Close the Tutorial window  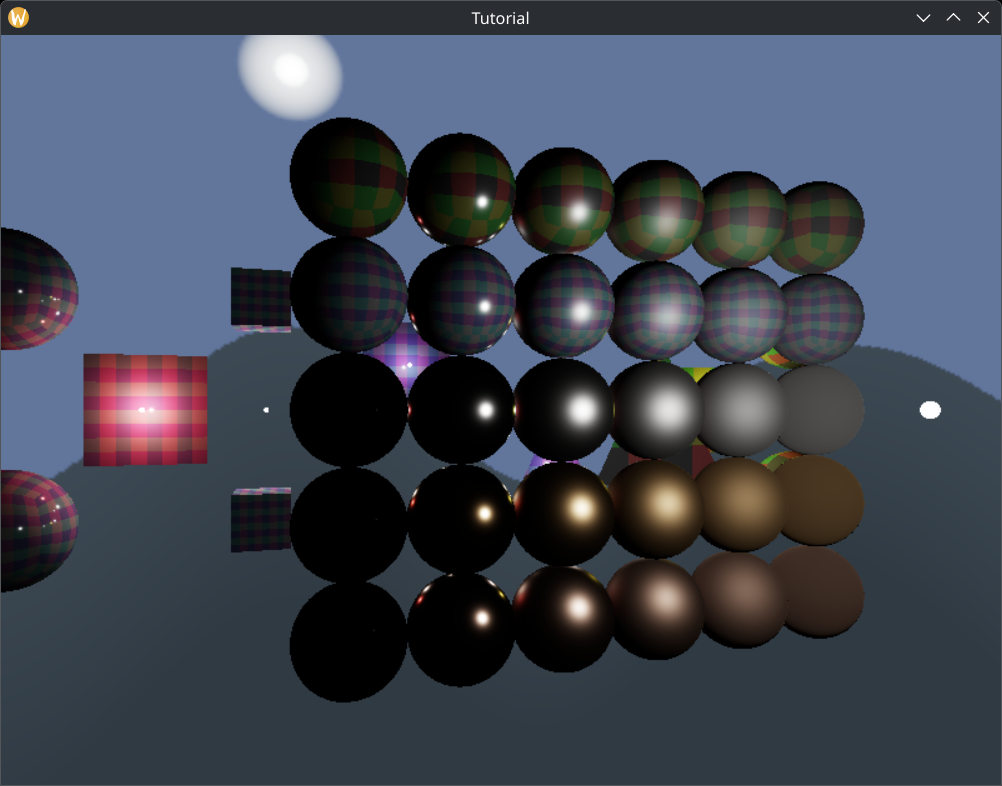[982, 17]
